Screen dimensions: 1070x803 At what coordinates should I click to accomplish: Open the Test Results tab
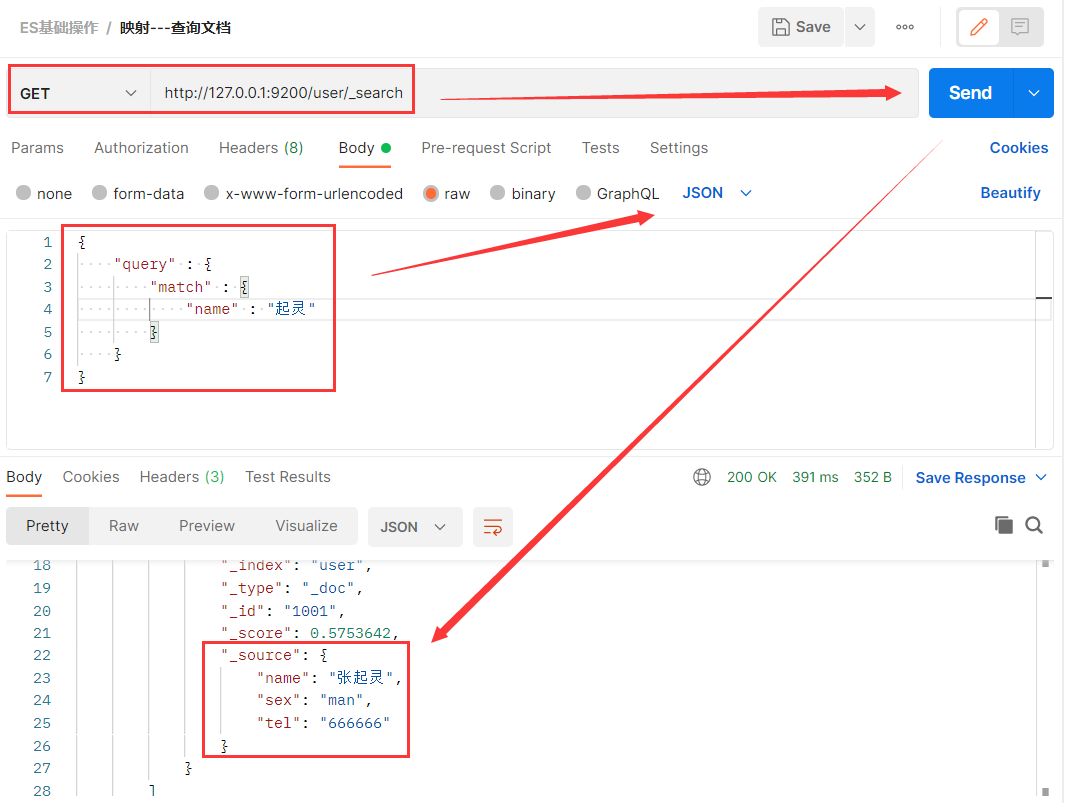tap(288, 477)
